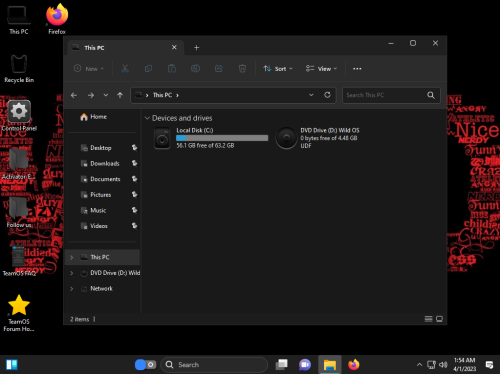500x374 pixels.
Task: Open Task View on taskbar
Action: (x=282, y=365)
